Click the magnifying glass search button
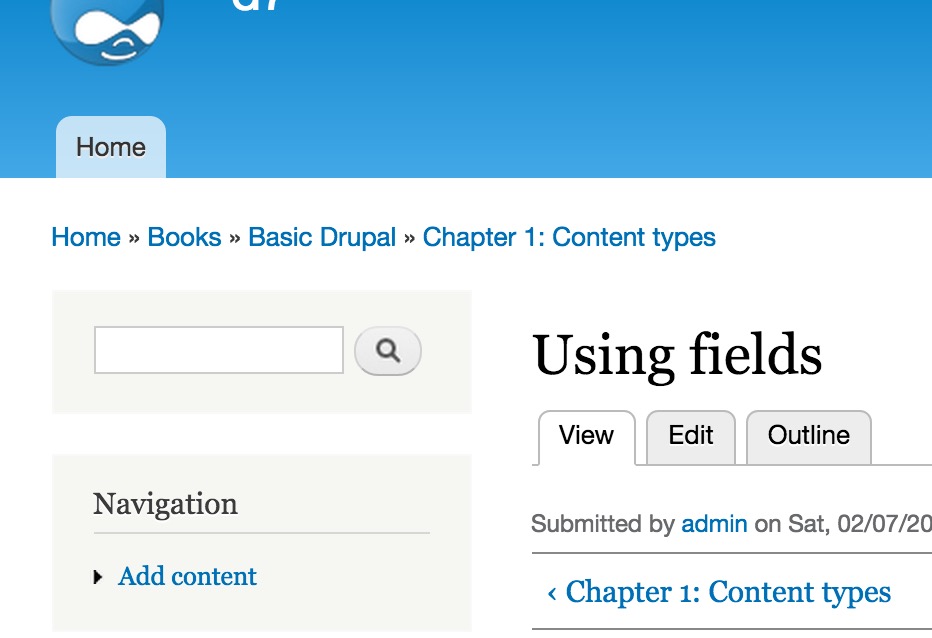The height and width of the screenshot is (638, 932). pos(388,350)
